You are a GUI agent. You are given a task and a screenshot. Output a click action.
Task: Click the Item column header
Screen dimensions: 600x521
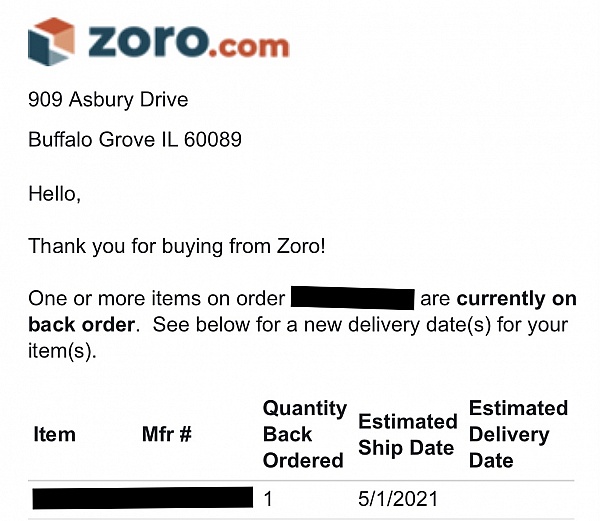54,435
